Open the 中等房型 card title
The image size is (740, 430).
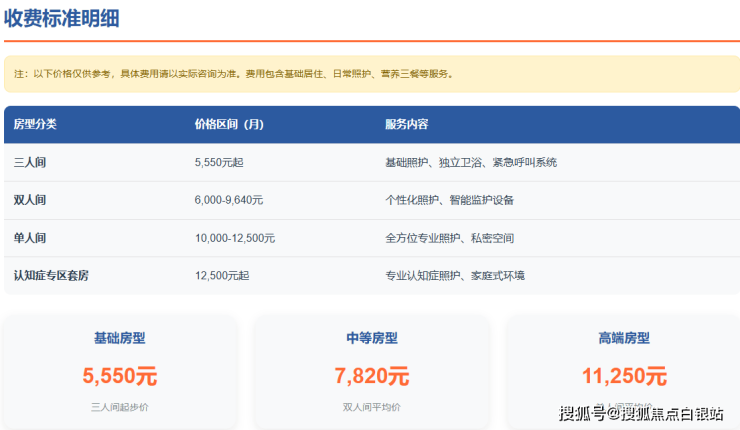[x=371, y=339]
